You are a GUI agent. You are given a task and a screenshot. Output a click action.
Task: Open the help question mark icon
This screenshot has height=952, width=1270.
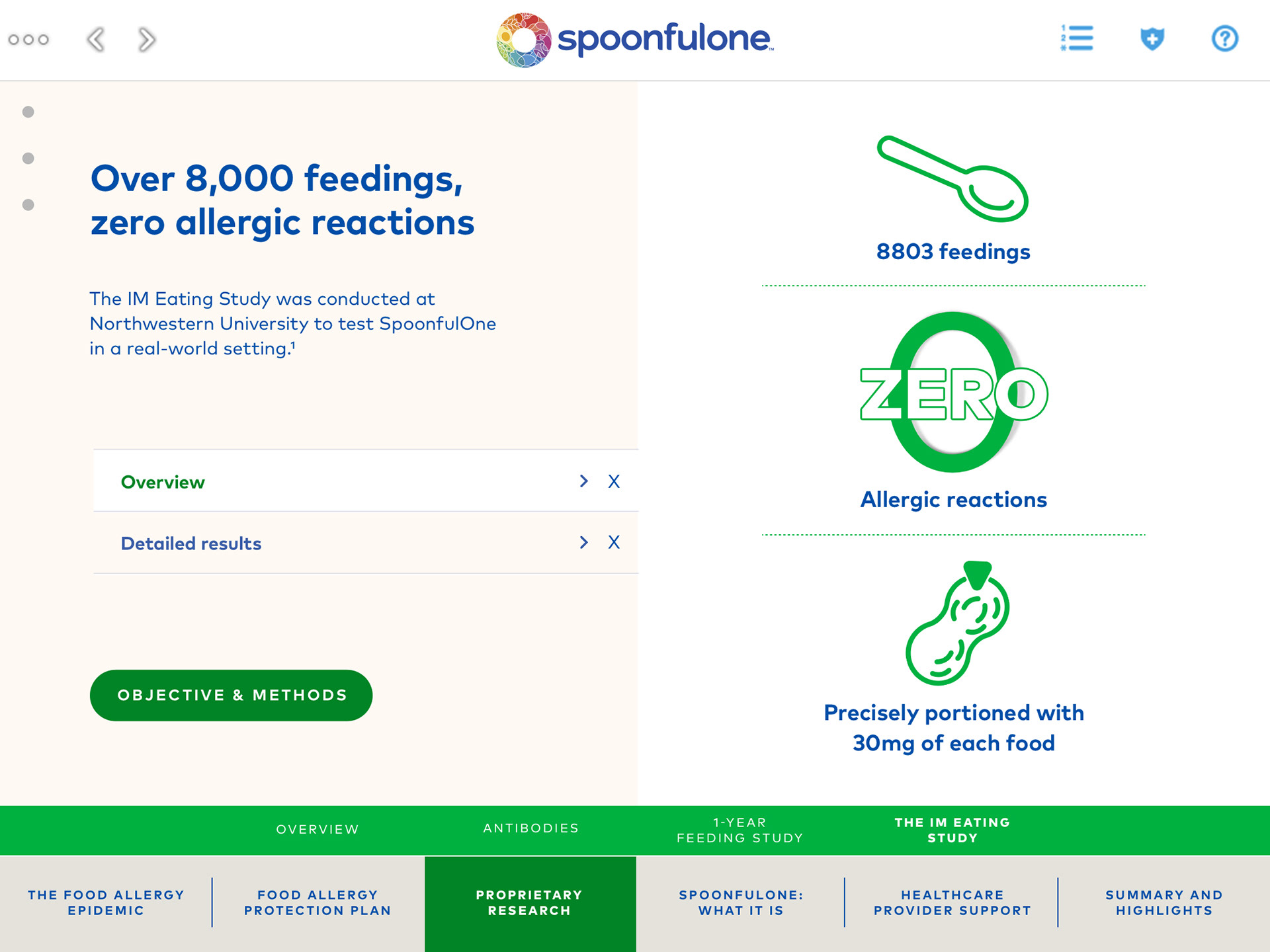click(1224, 38)
